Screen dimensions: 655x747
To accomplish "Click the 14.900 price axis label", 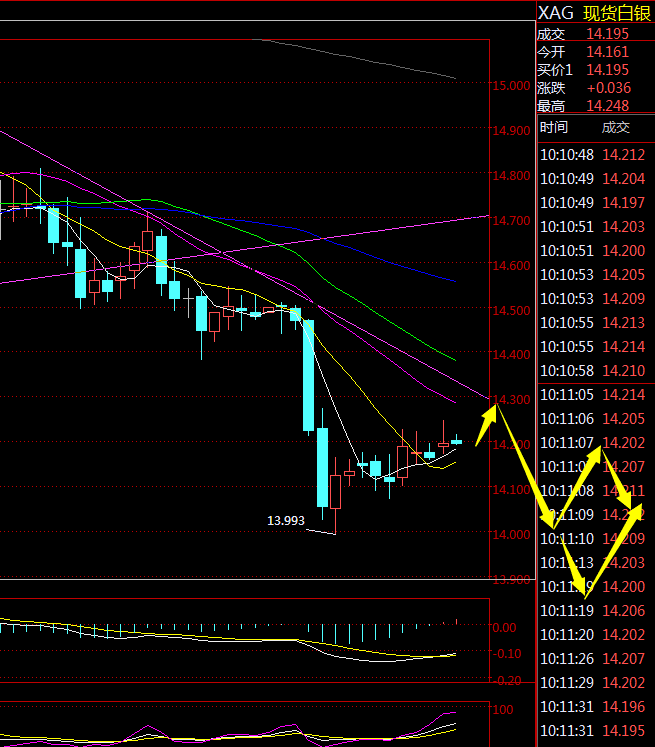I will [511, 131].
